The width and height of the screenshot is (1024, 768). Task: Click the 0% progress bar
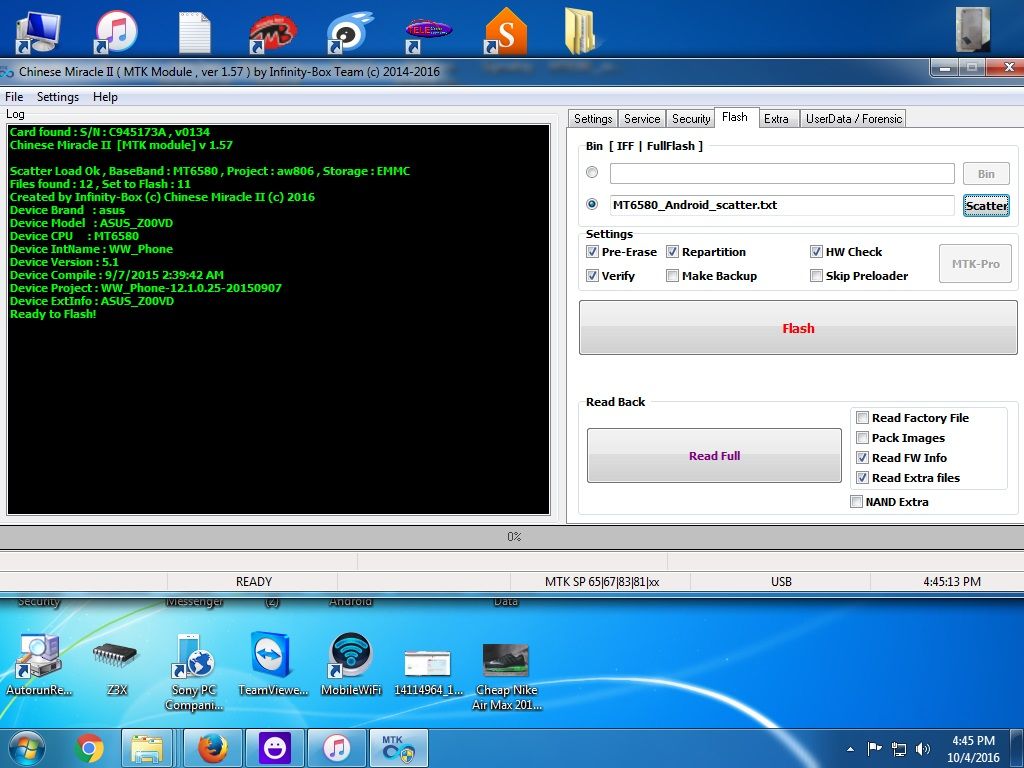tap(512, 537)
